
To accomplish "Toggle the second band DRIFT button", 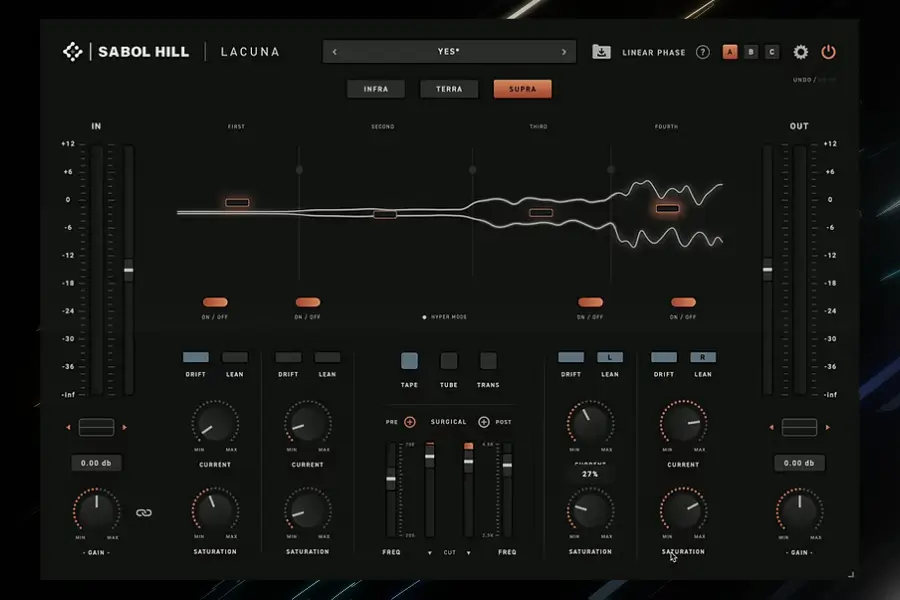I will [288, 357].
